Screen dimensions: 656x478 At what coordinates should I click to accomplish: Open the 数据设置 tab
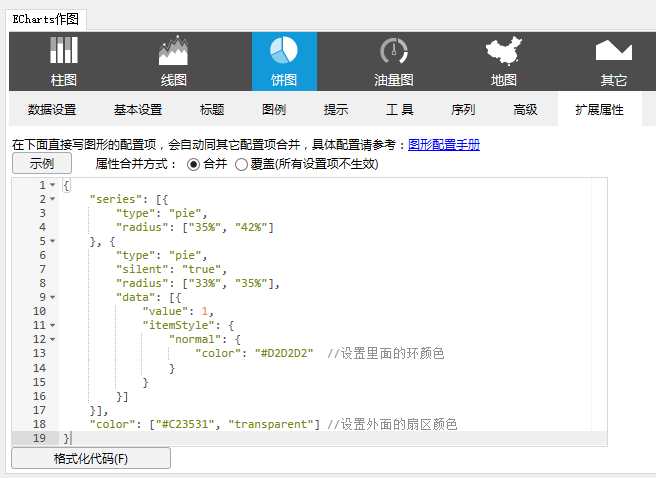(52, 110)
